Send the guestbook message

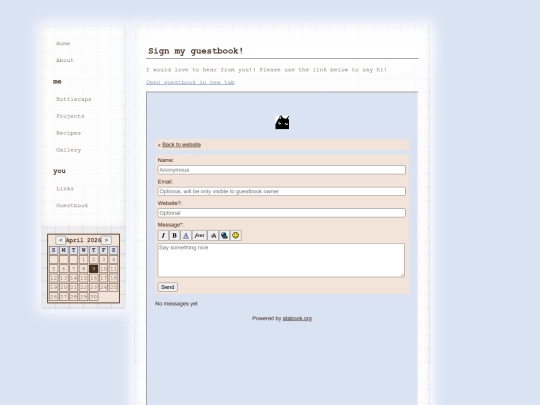pyautogui.click(x=168, y=287)
